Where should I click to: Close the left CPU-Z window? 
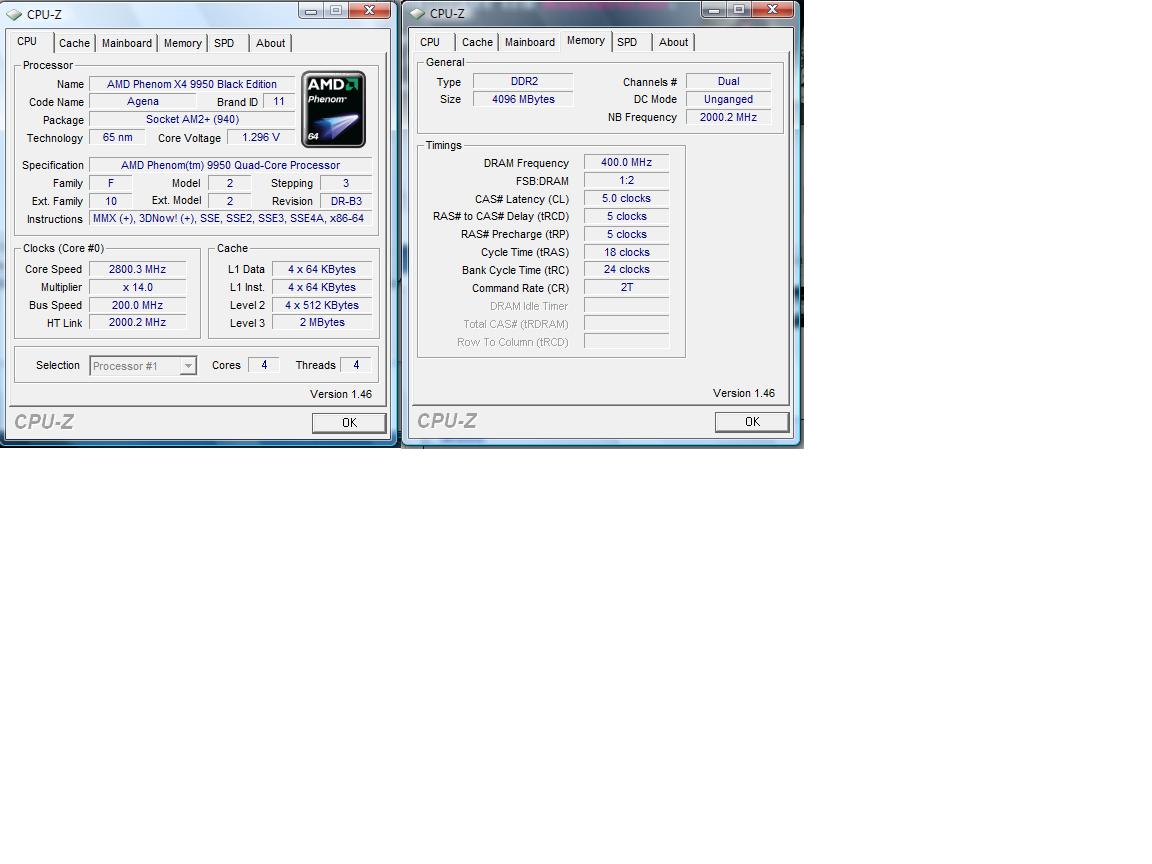pos(370,10)
